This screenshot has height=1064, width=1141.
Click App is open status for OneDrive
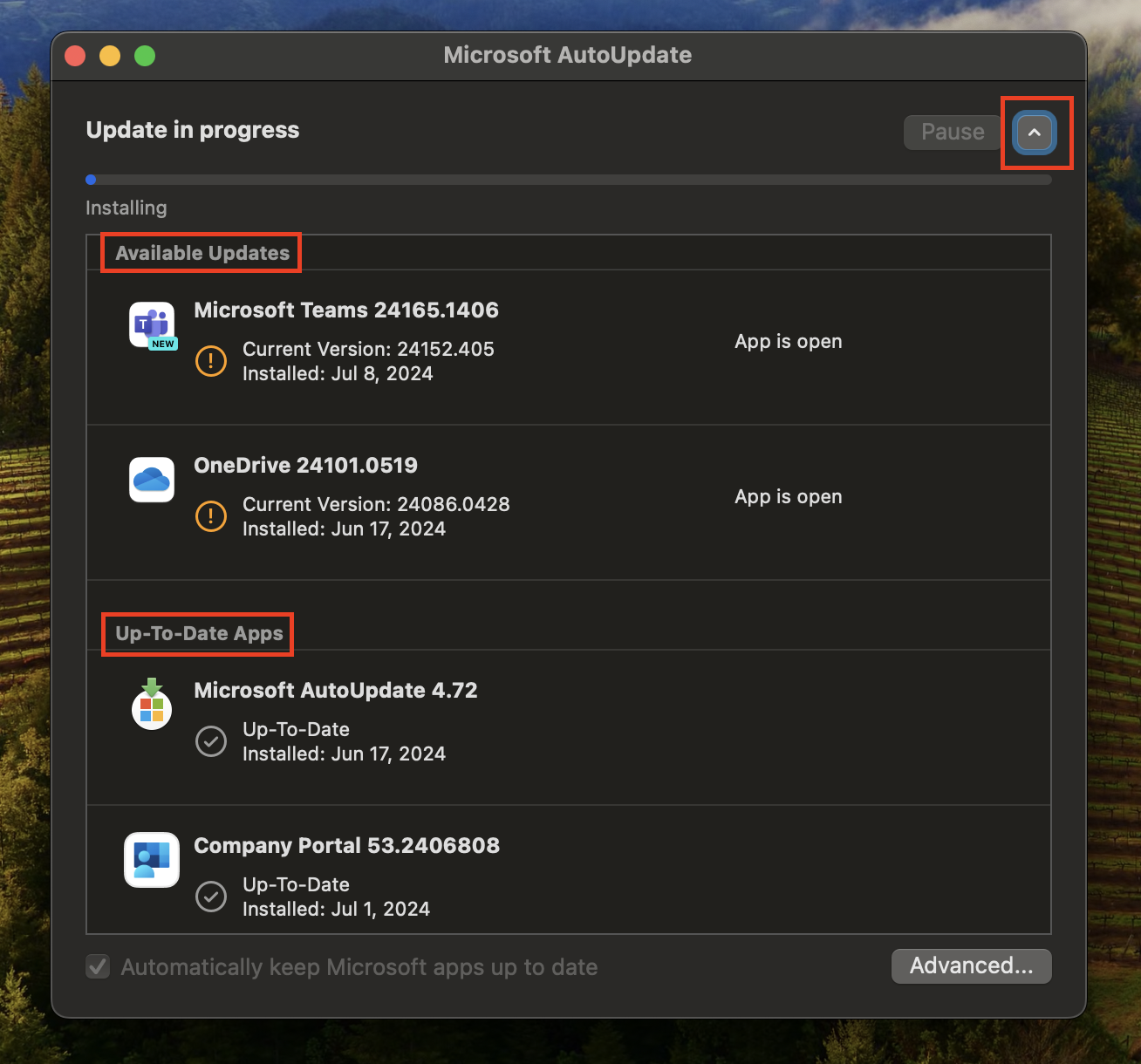pyautogui.click(x=789, y=496)
